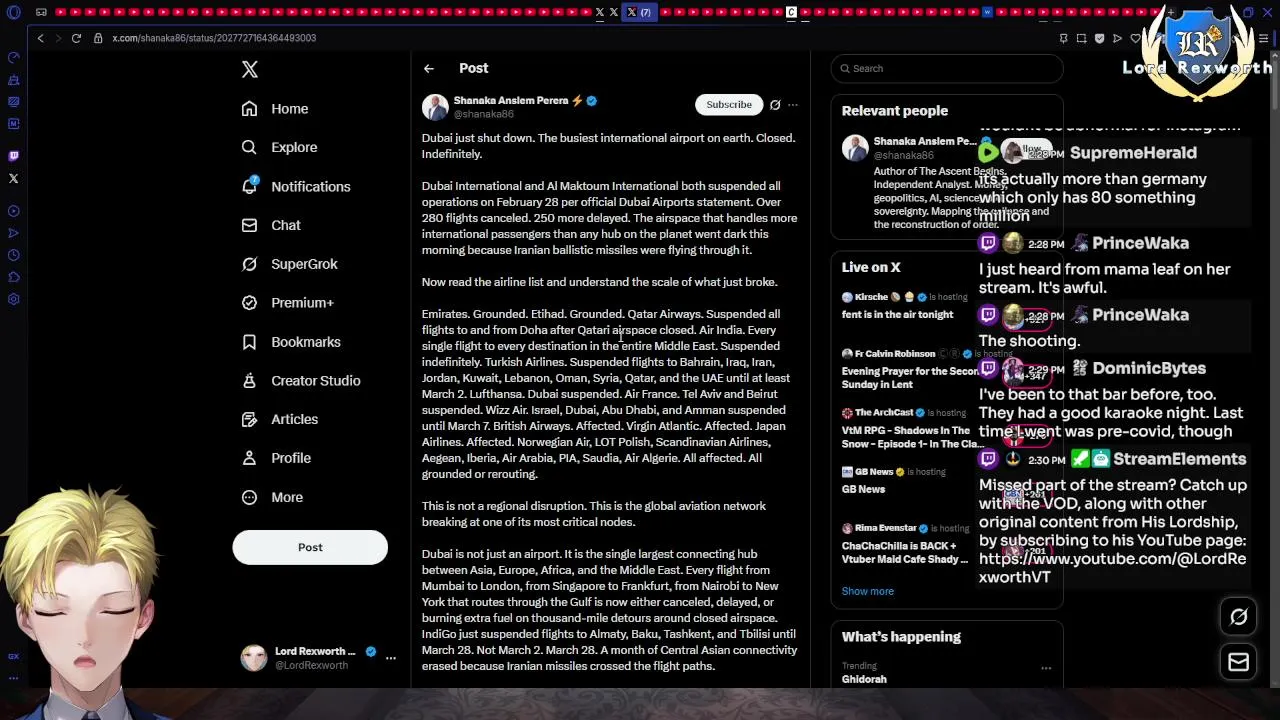The image size is (1280, 720).
Task: Open X panel in browser sidebar
Action: (x=13, y=179)
